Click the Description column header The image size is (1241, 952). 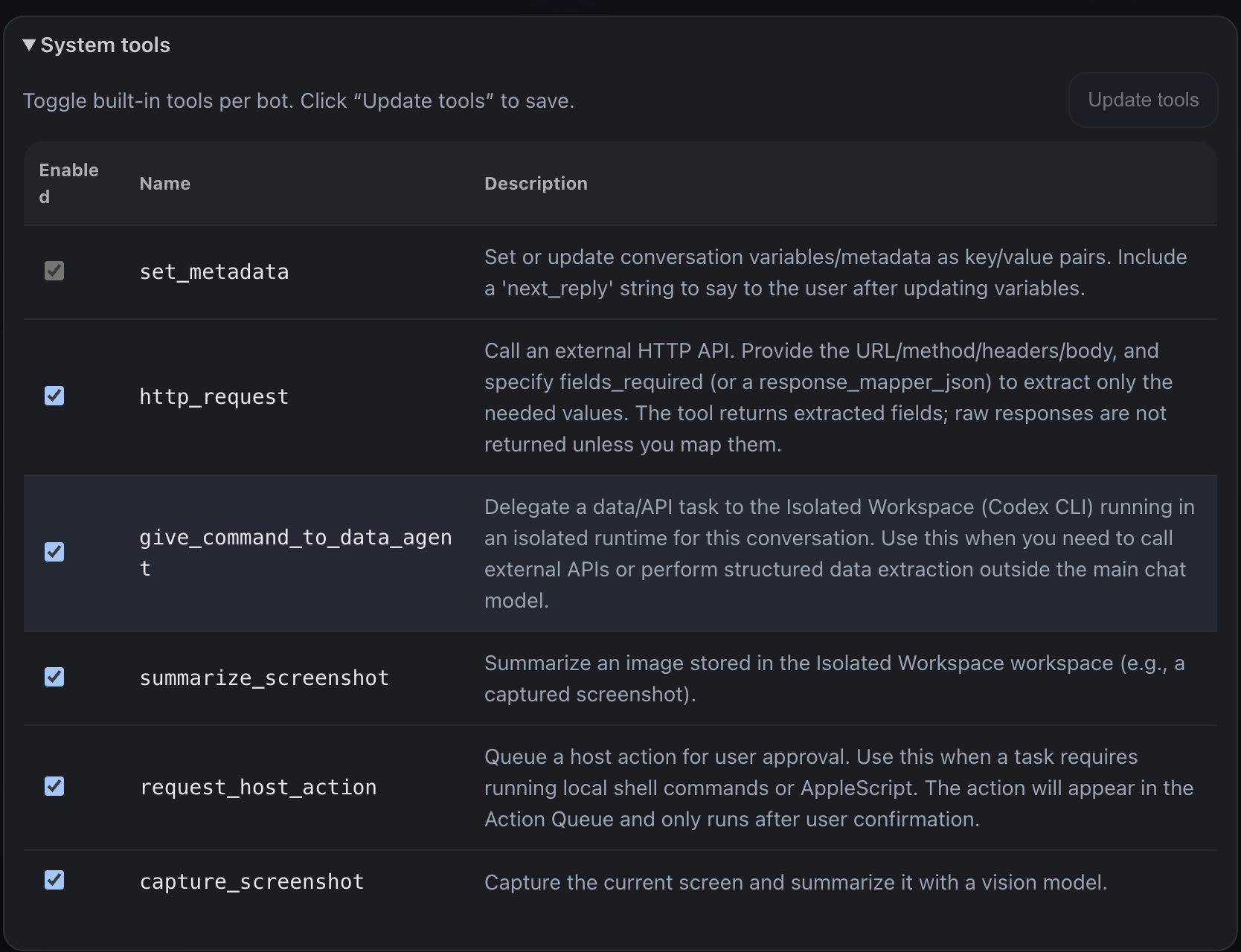coord(536,184)
